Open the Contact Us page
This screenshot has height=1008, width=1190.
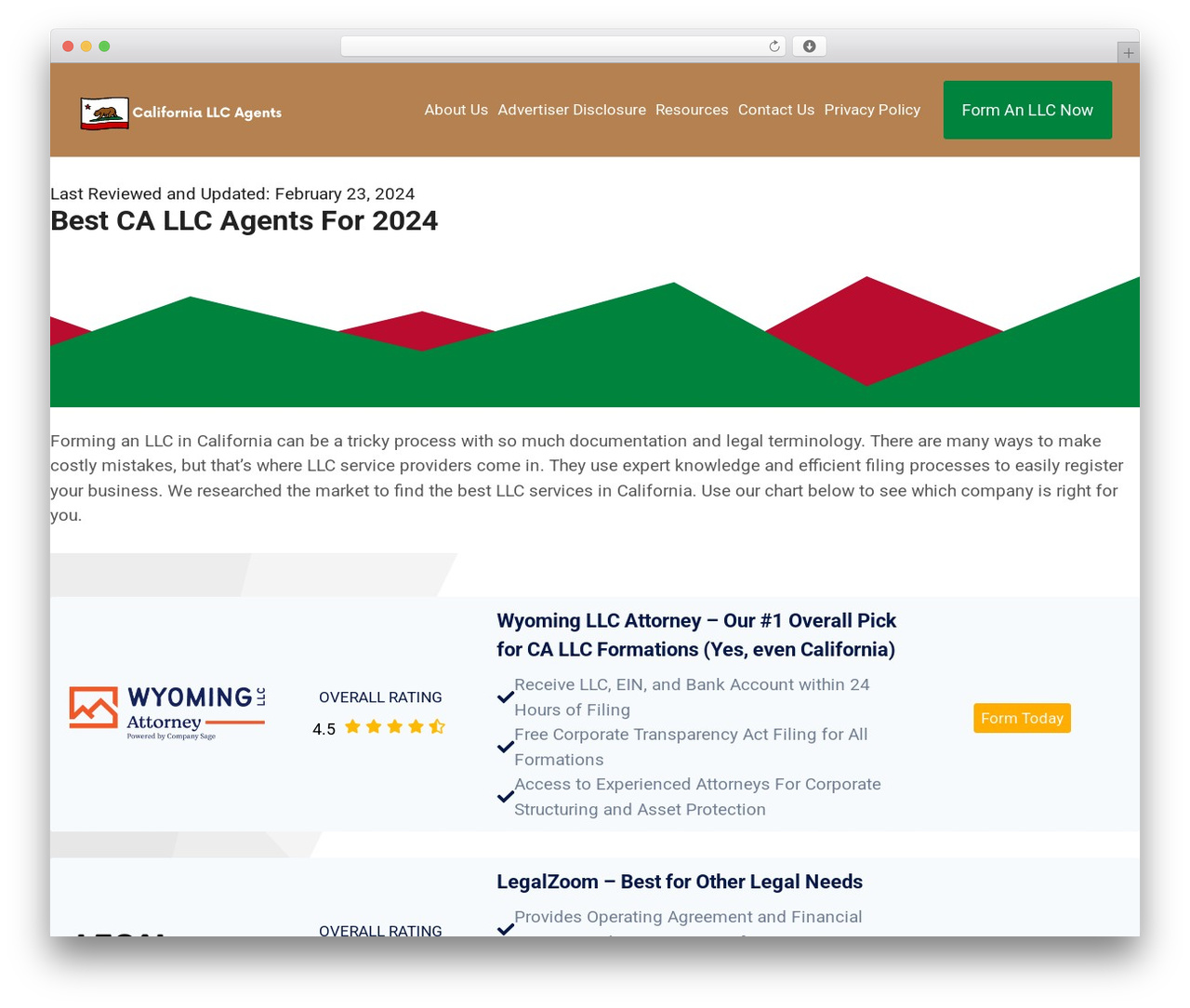tap(776, 110)
